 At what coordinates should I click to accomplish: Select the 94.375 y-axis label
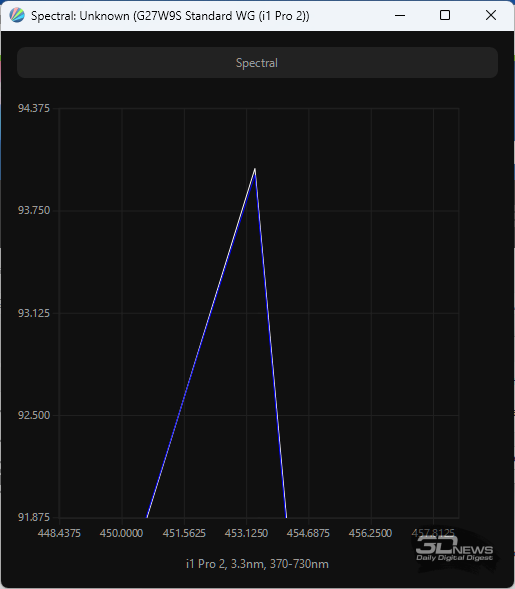click(34, 108)
